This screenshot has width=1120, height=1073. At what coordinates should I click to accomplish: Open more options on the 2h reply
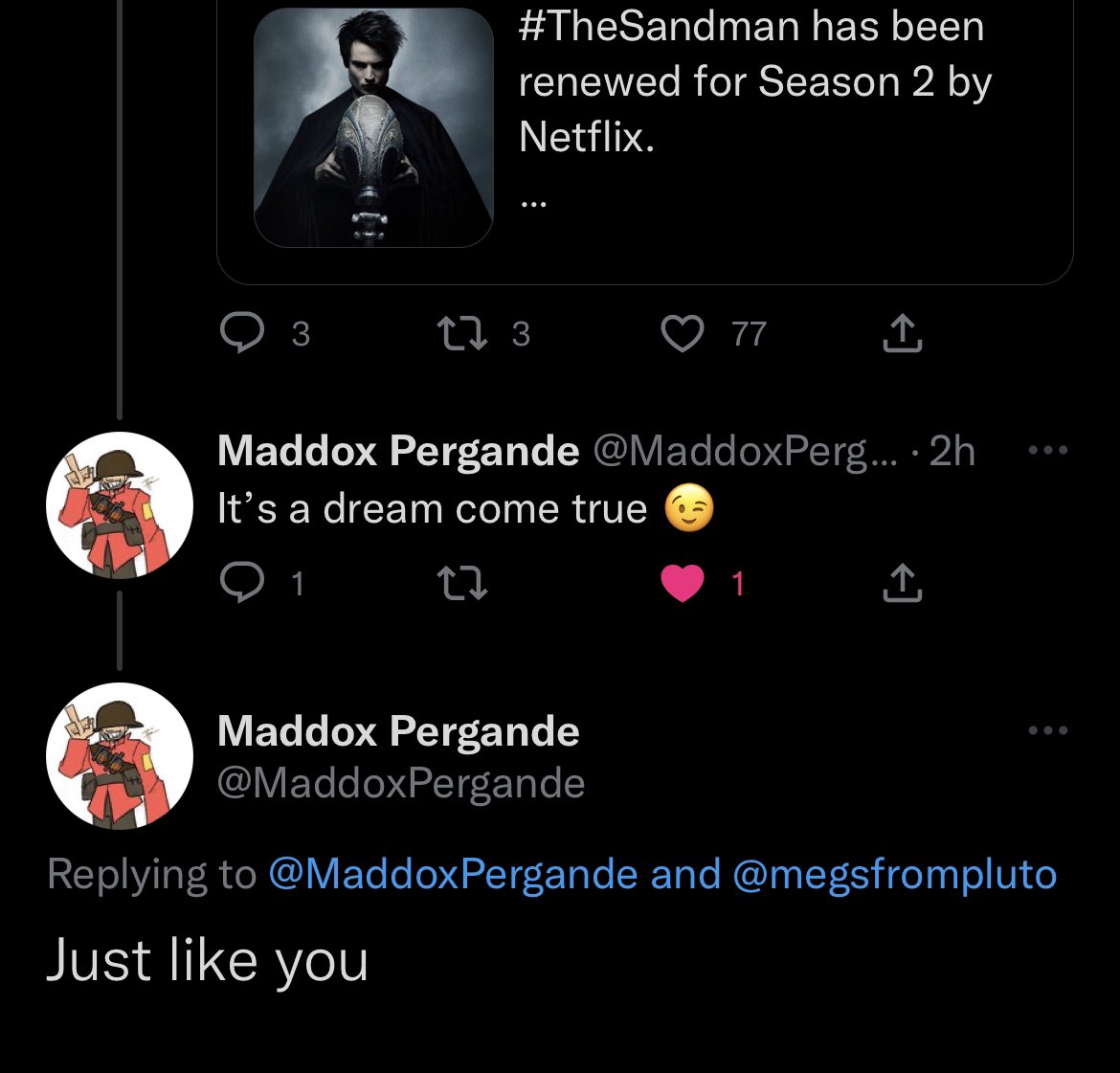tap(1048, 450)
